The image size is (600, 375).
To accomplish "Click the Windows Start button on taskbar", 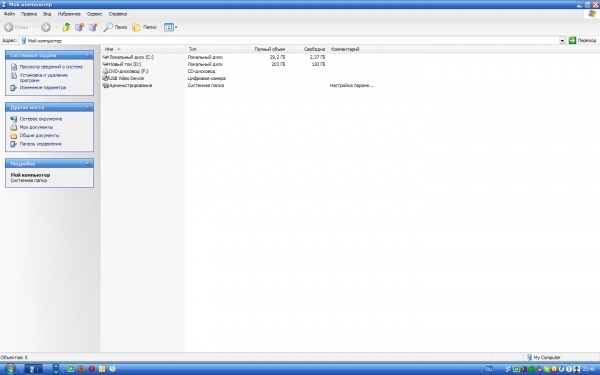I will tap(9, 369).
